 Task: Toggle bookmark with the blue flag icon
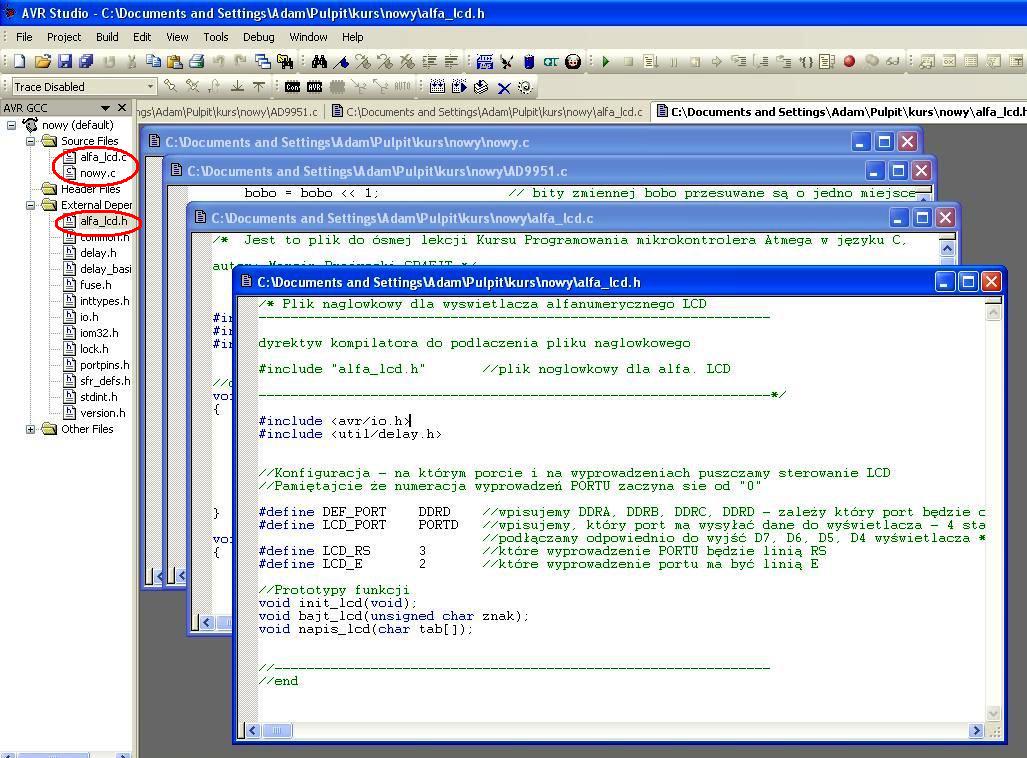pyautogui.click(x=342, y=62)
